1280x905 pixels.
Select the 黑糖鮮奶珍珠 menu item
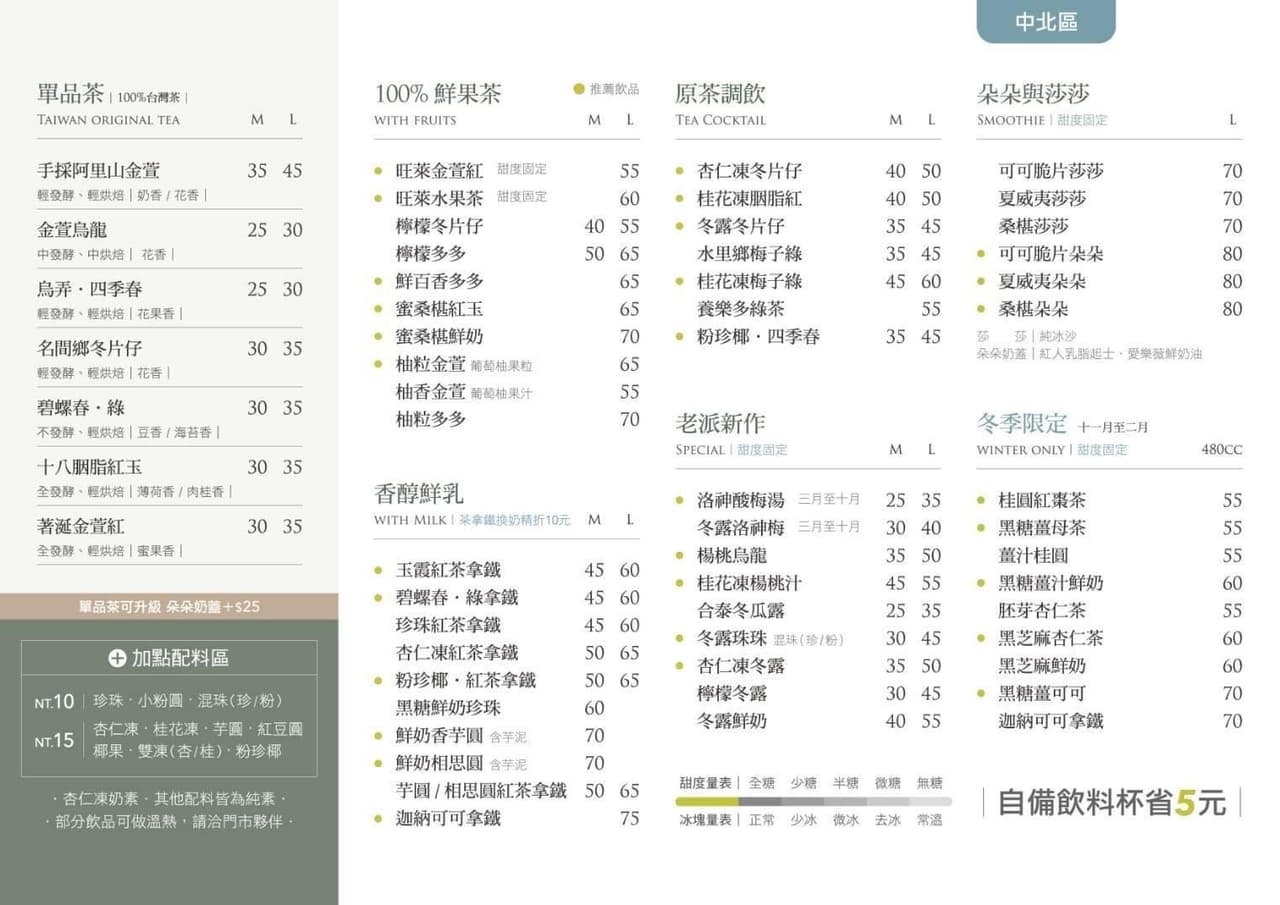(x=448, y=708)
